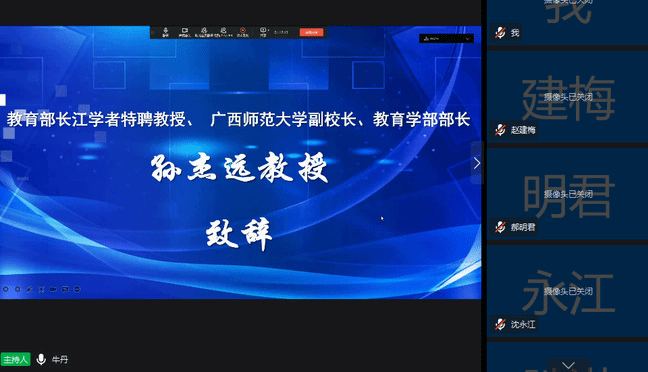This screenshot has height=372, width=648.
Task: Click the share screen icon in toolbar
Action: [263, 32]
